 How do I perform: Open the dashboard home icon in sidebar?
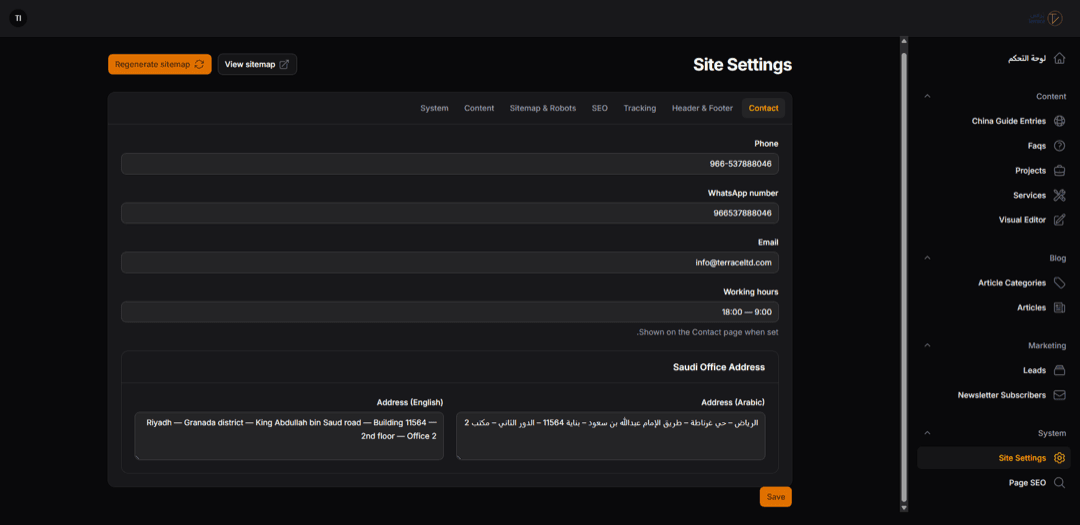[1059, 59]
